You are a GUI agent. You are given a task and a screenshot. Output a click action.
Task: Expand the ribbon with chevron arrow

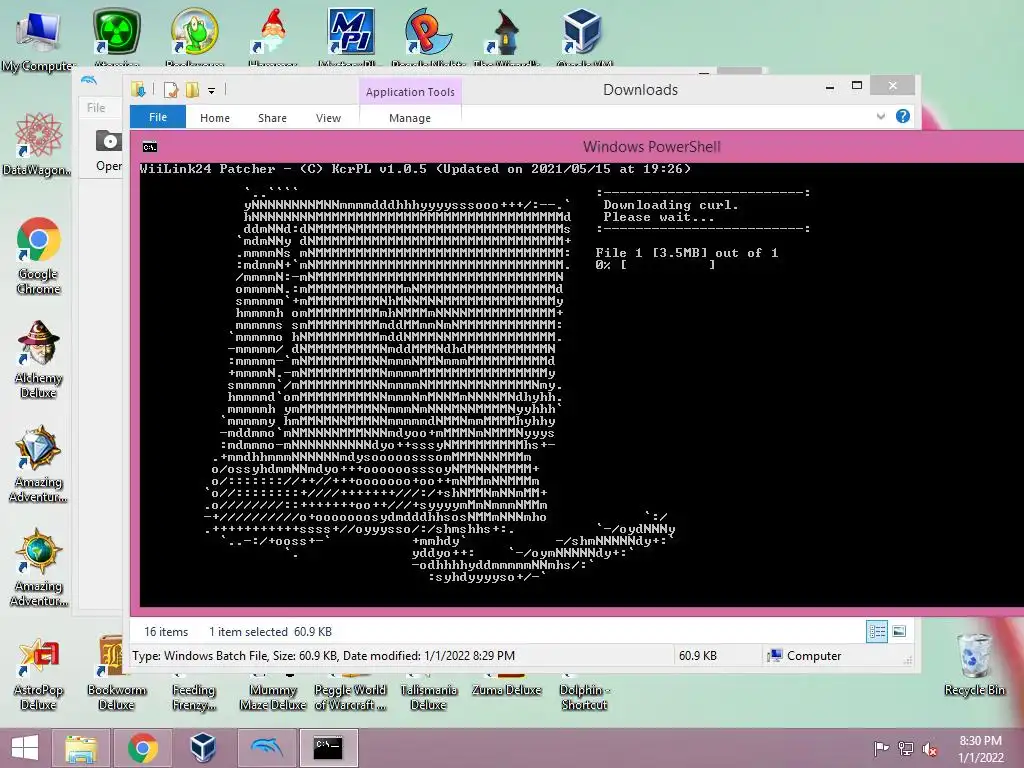[x=881, y=116]
